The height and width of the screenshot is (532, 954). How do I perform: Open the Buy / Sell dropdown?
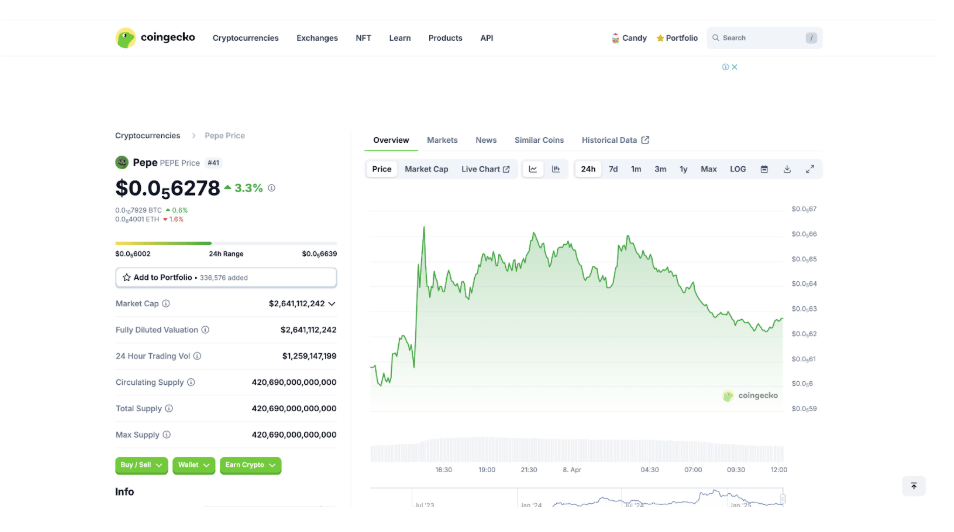pyautogui.click(x=141, y=465)
